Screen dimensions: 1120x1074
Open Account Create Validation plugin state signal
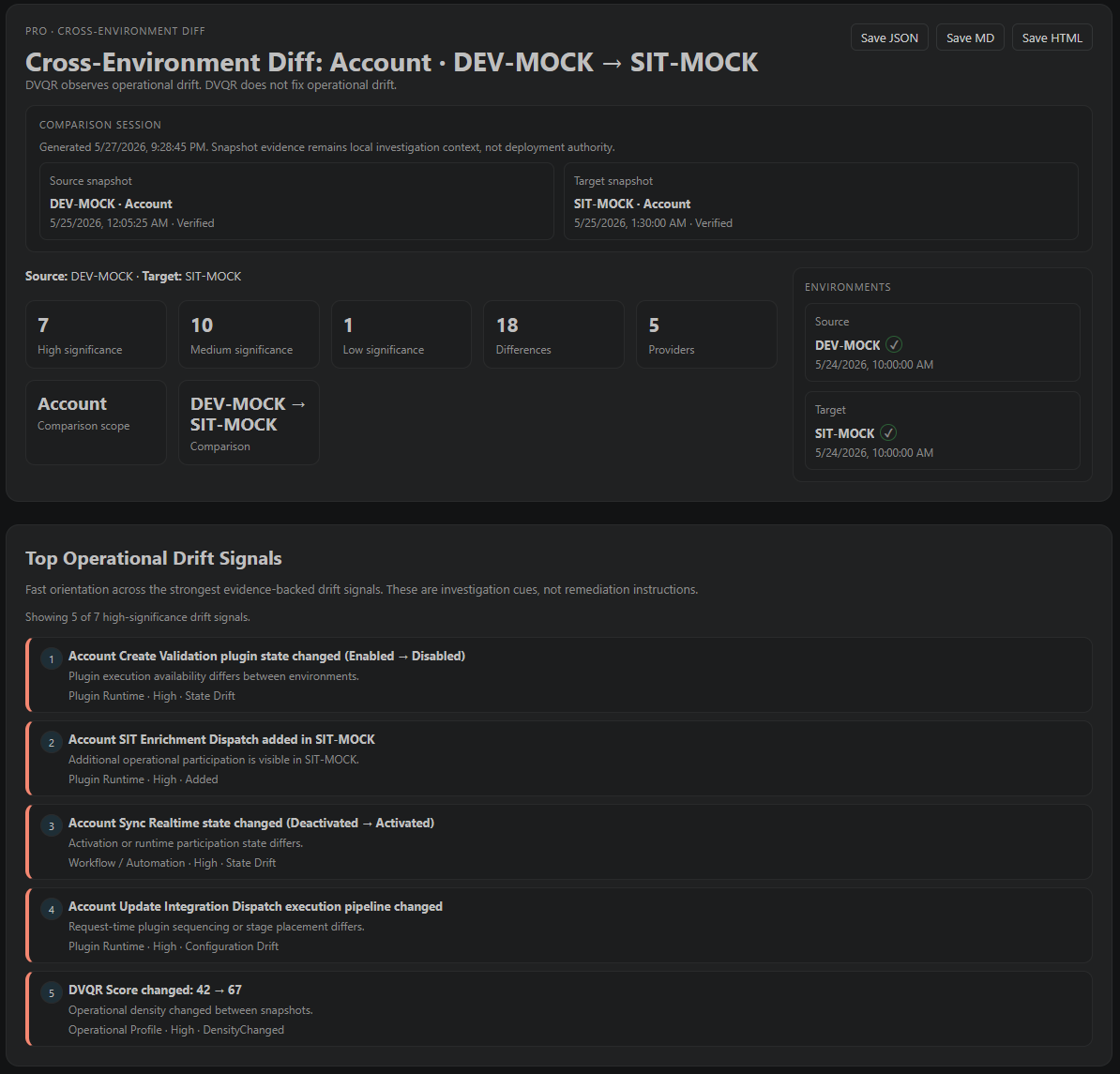[x=559, y=674]
